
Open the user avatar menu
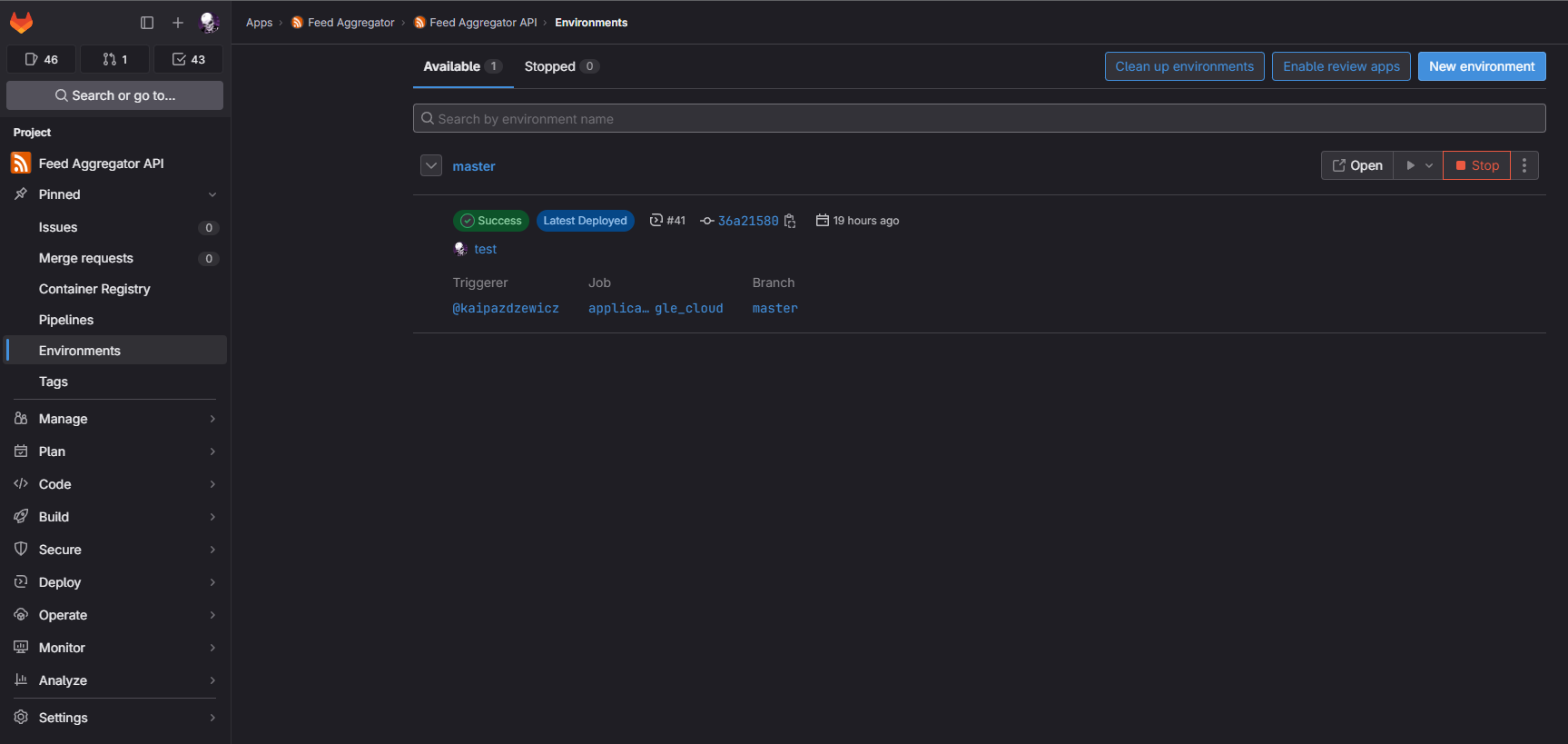click(x=209, y=23)
